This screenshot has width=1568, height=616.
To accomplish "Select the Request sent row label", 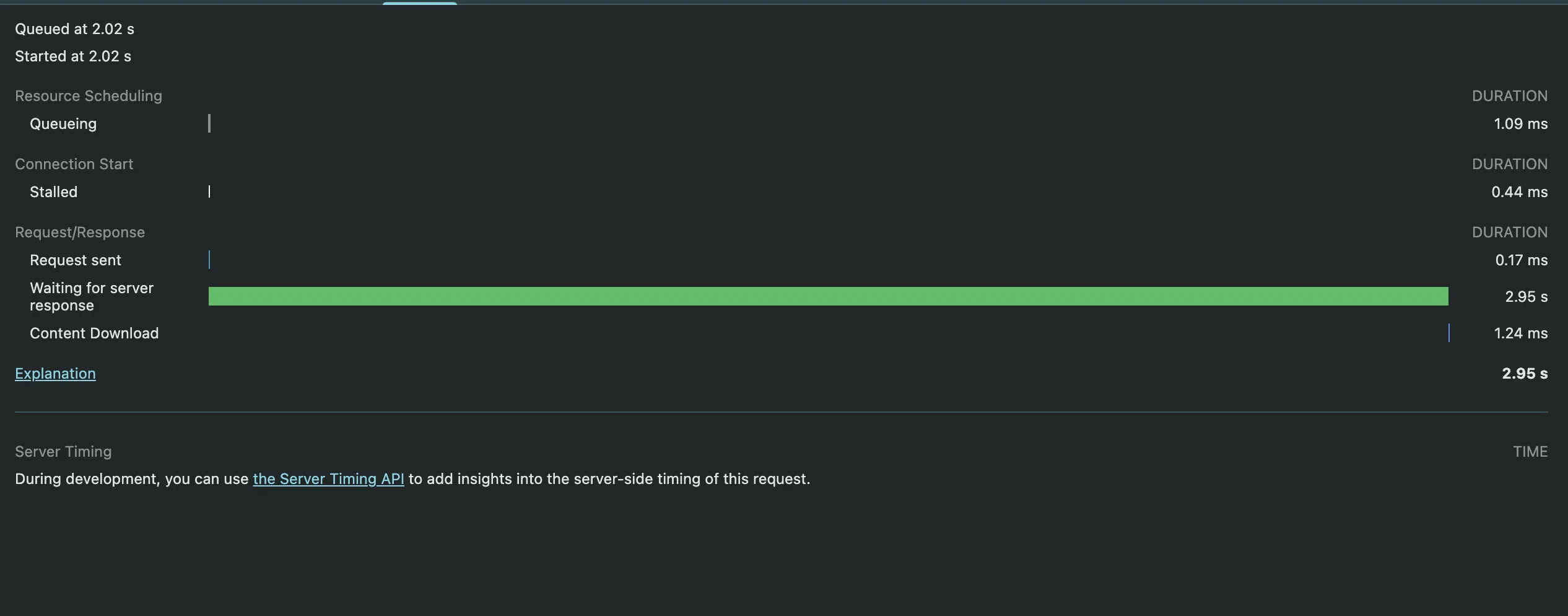I will pyautogui.click(x=76, y=260).
